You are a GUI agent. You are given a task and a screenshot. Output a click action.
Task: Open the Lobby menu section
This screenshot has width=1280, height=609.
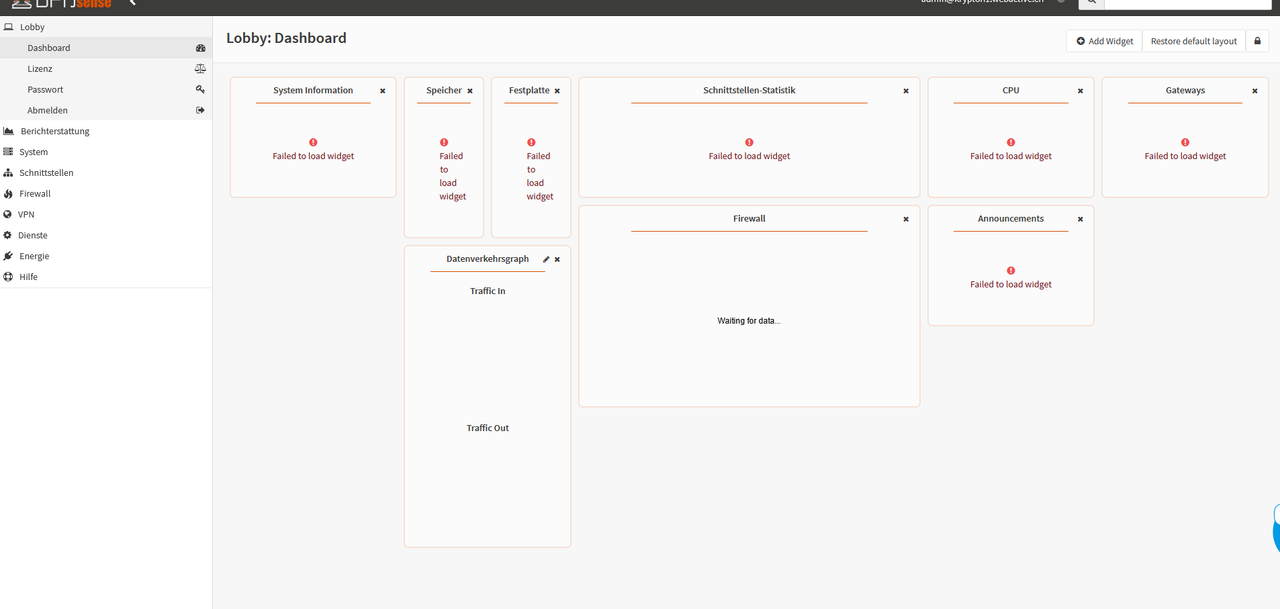pyautogui.click(x=106, y=27)
